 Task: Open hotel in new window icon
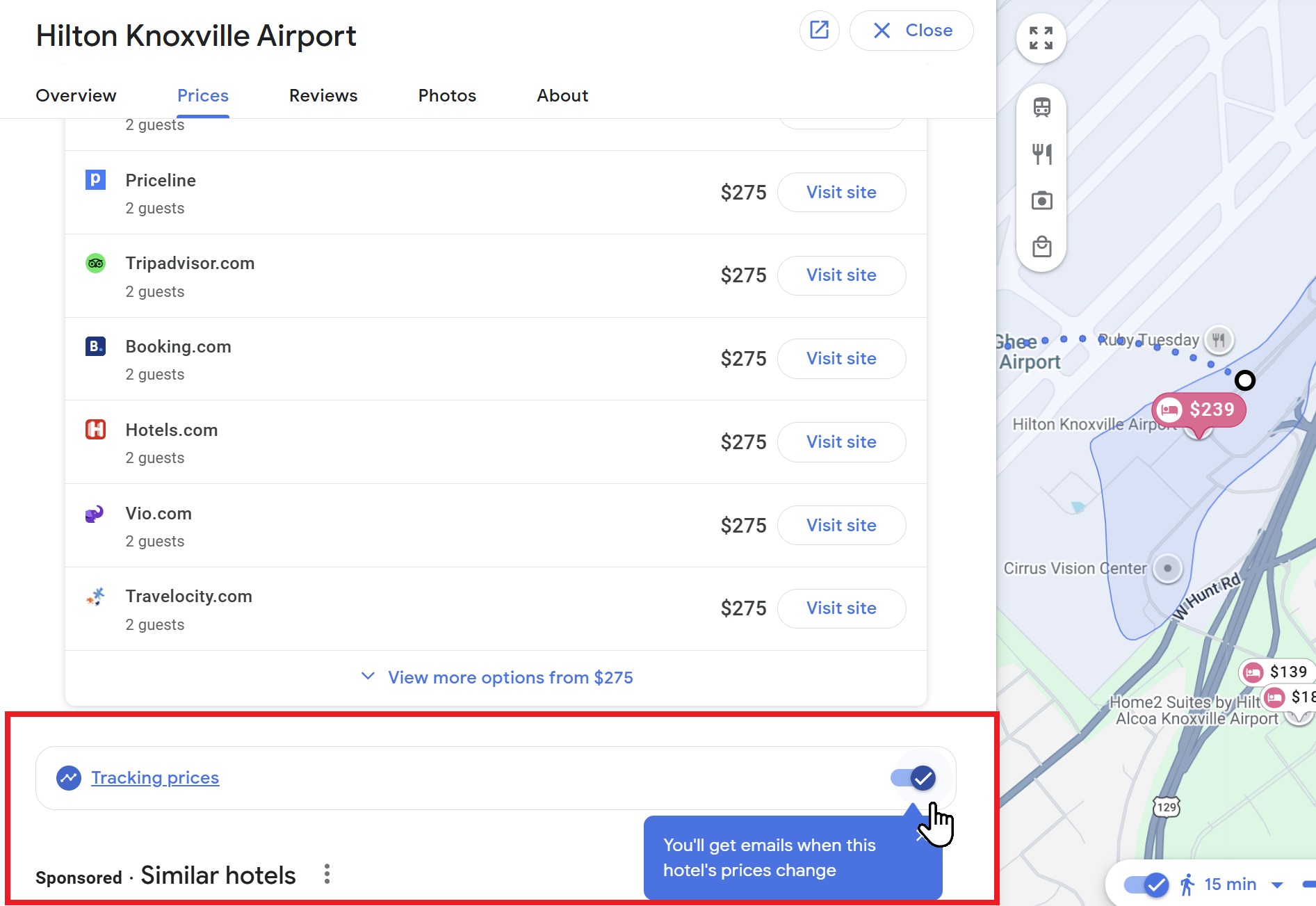tap(819, 31)
